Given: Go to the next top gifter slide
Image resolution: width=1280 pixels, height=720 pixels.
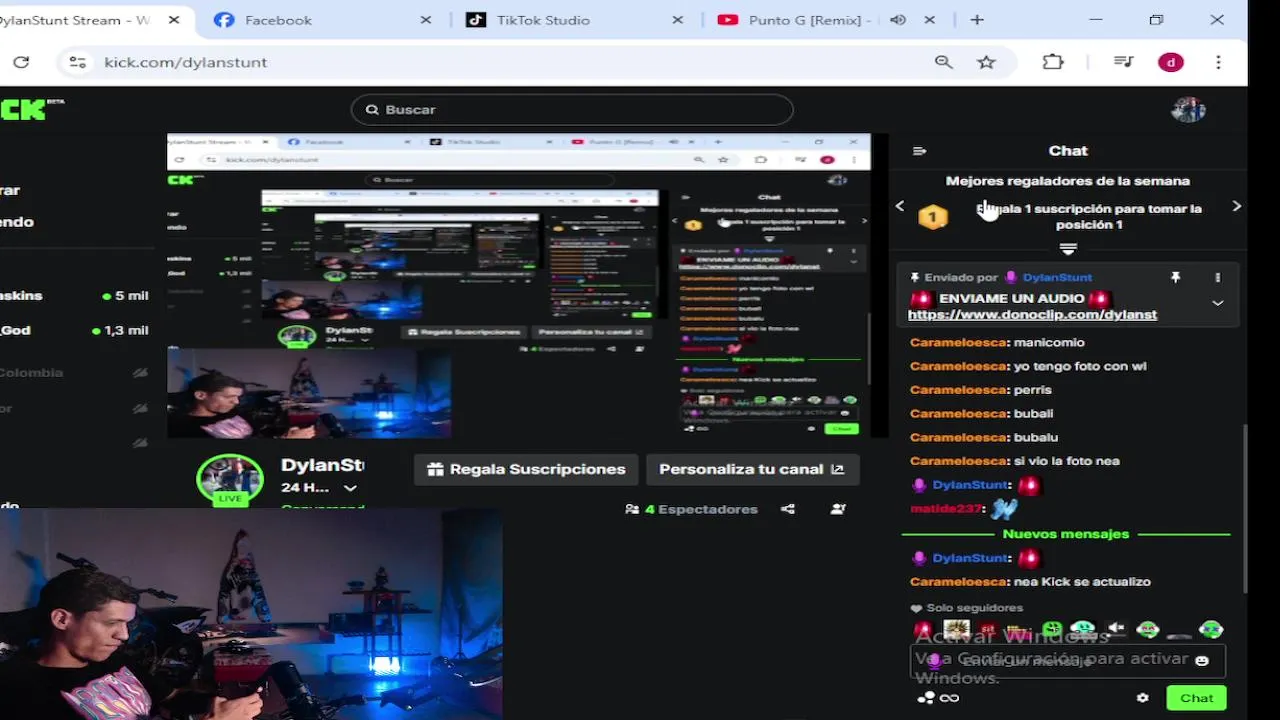Looking at the screenshot, I should [x=1237, y=206].
